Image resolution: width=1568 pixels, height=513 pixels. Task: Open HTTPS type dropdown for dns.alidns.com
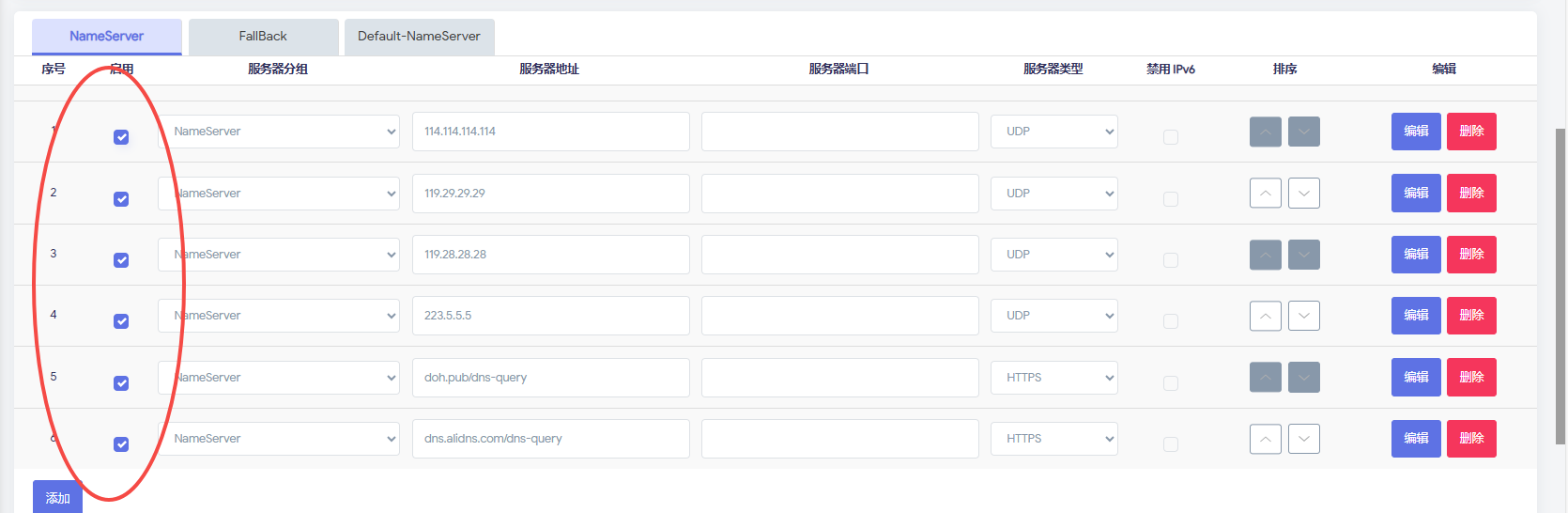pos(1053,439)
